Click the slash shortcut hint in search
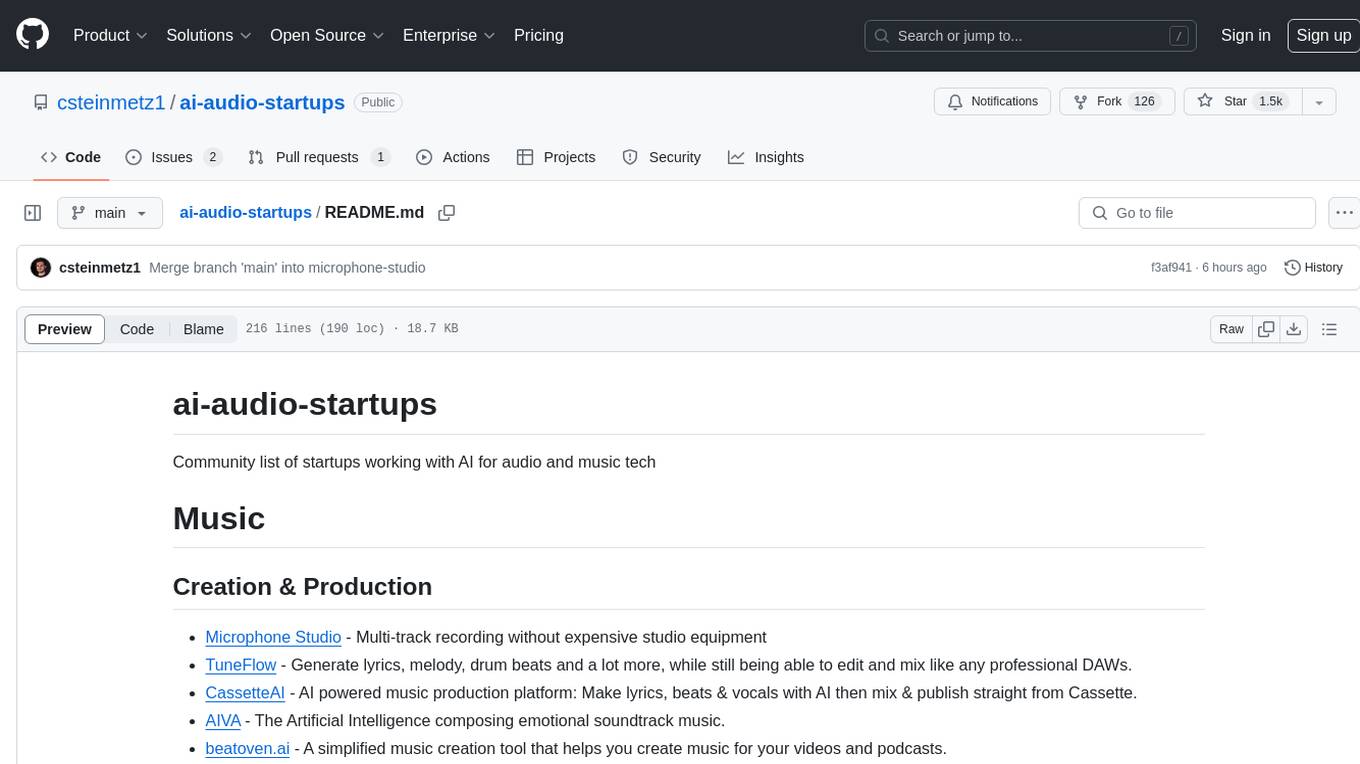 (x=1179, y=36)
